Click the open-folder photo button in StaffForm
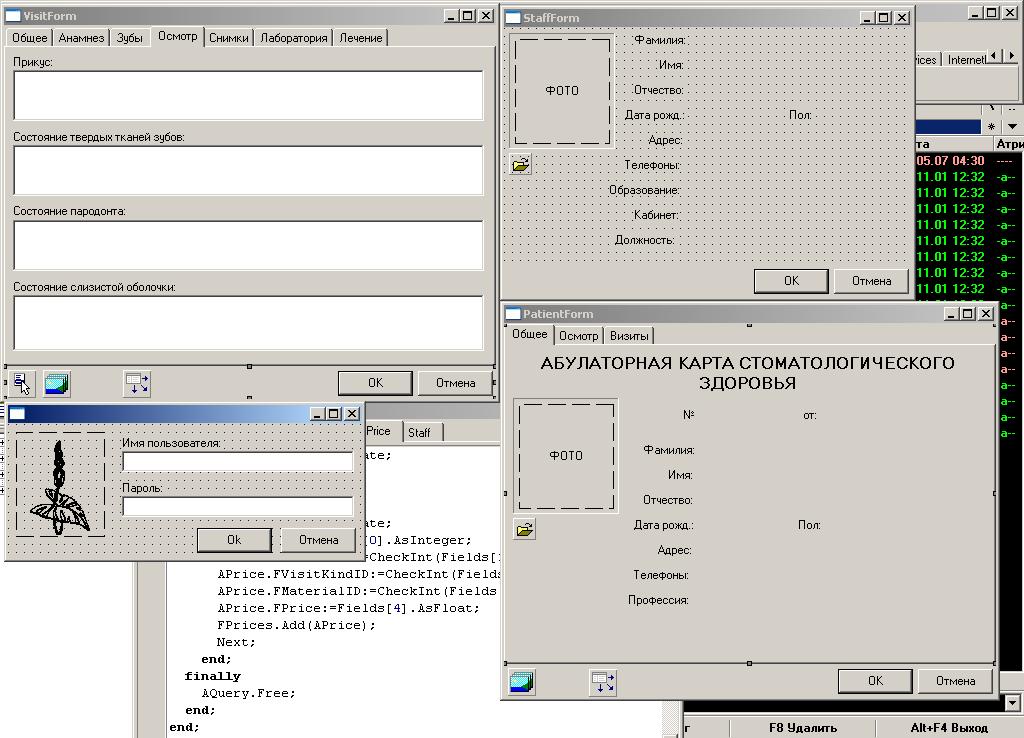 click(x=520, y=164)
